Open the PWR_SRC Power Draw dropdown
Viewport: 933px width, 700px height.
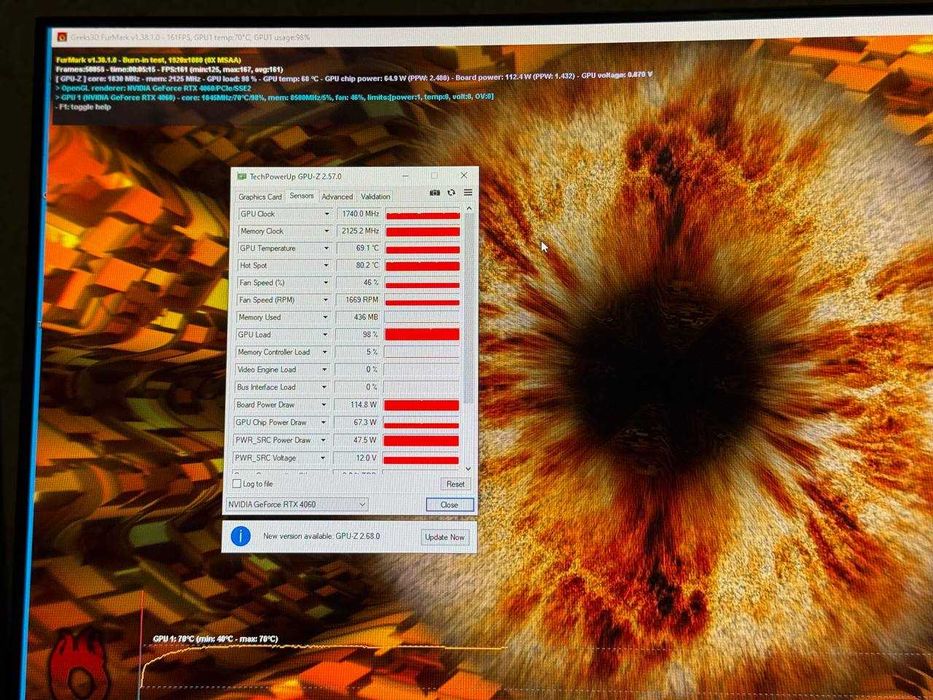323,440
